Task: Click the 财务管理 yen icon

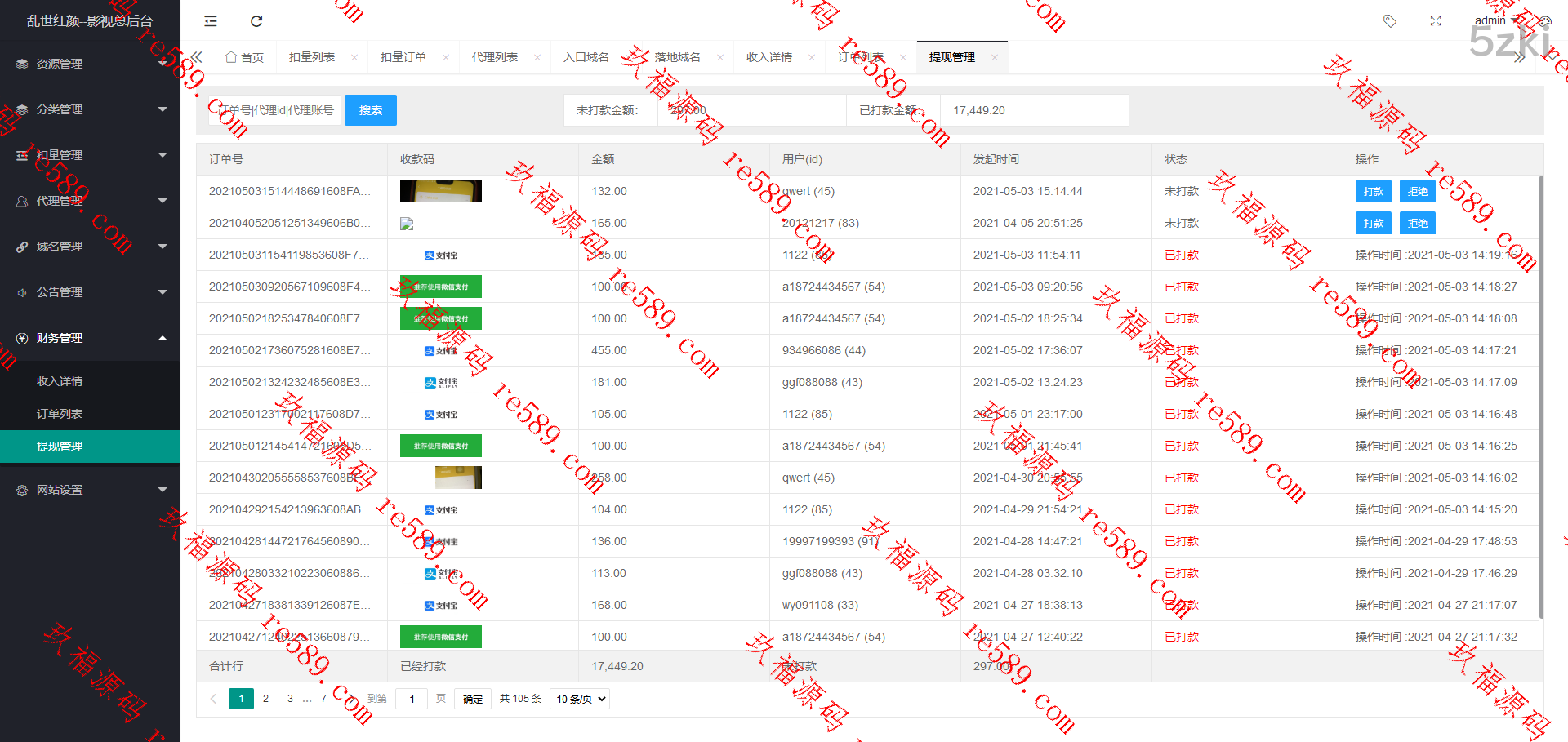Action: coord(22,338)
